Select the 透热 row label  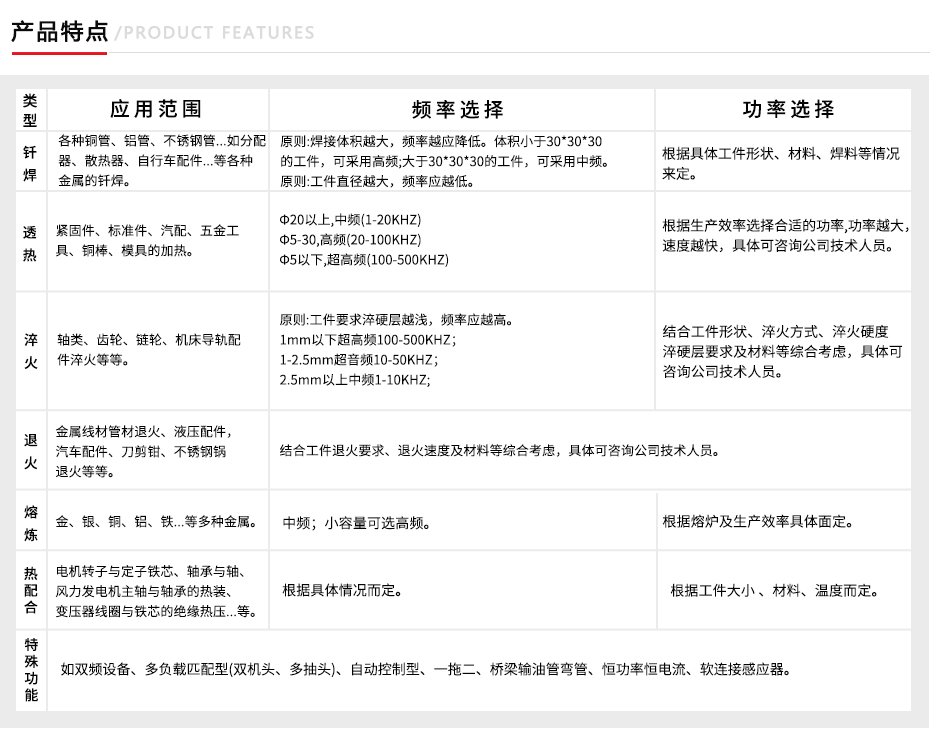coord(30,241)
